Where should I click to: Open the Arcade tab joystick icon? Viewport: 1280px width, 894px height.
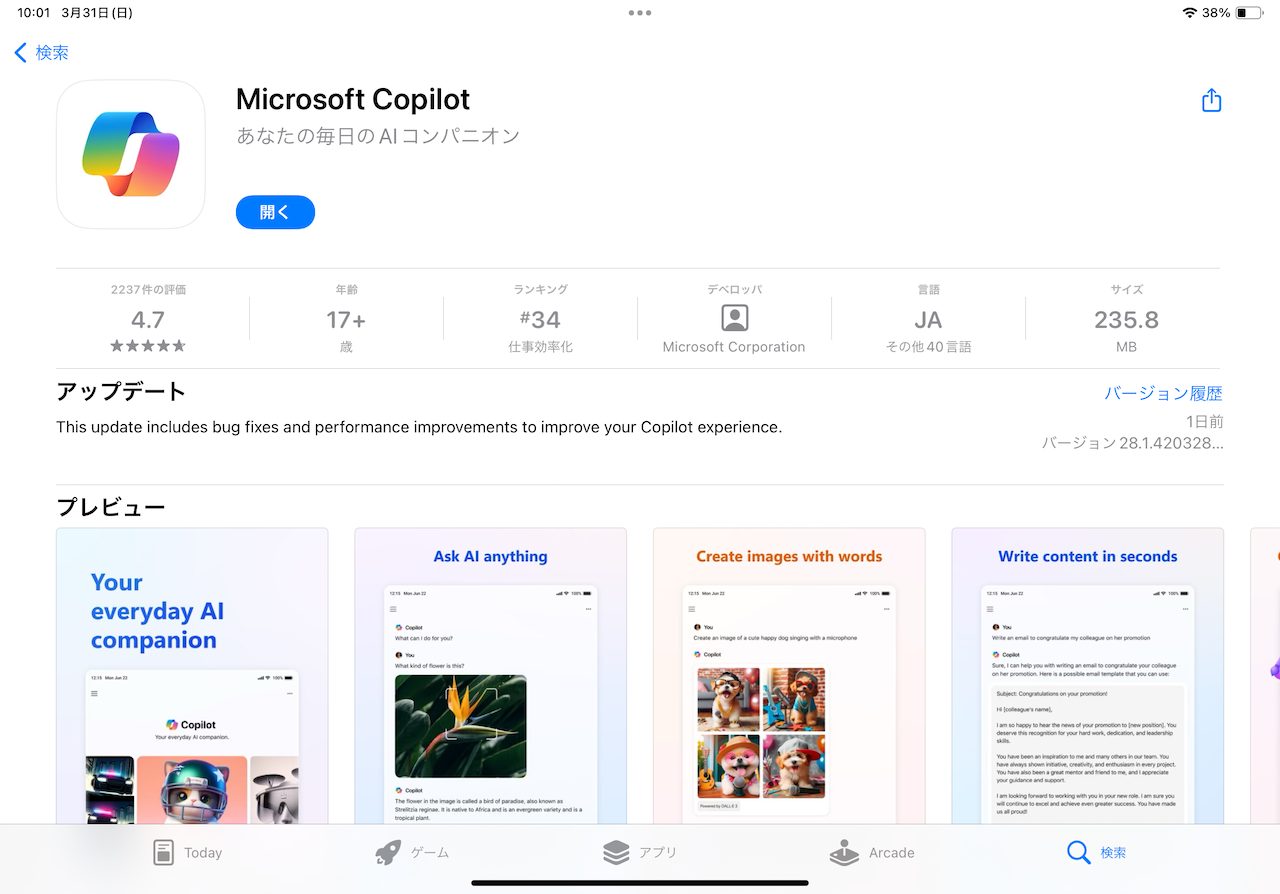pyautogui.click(x=844, y=853)
